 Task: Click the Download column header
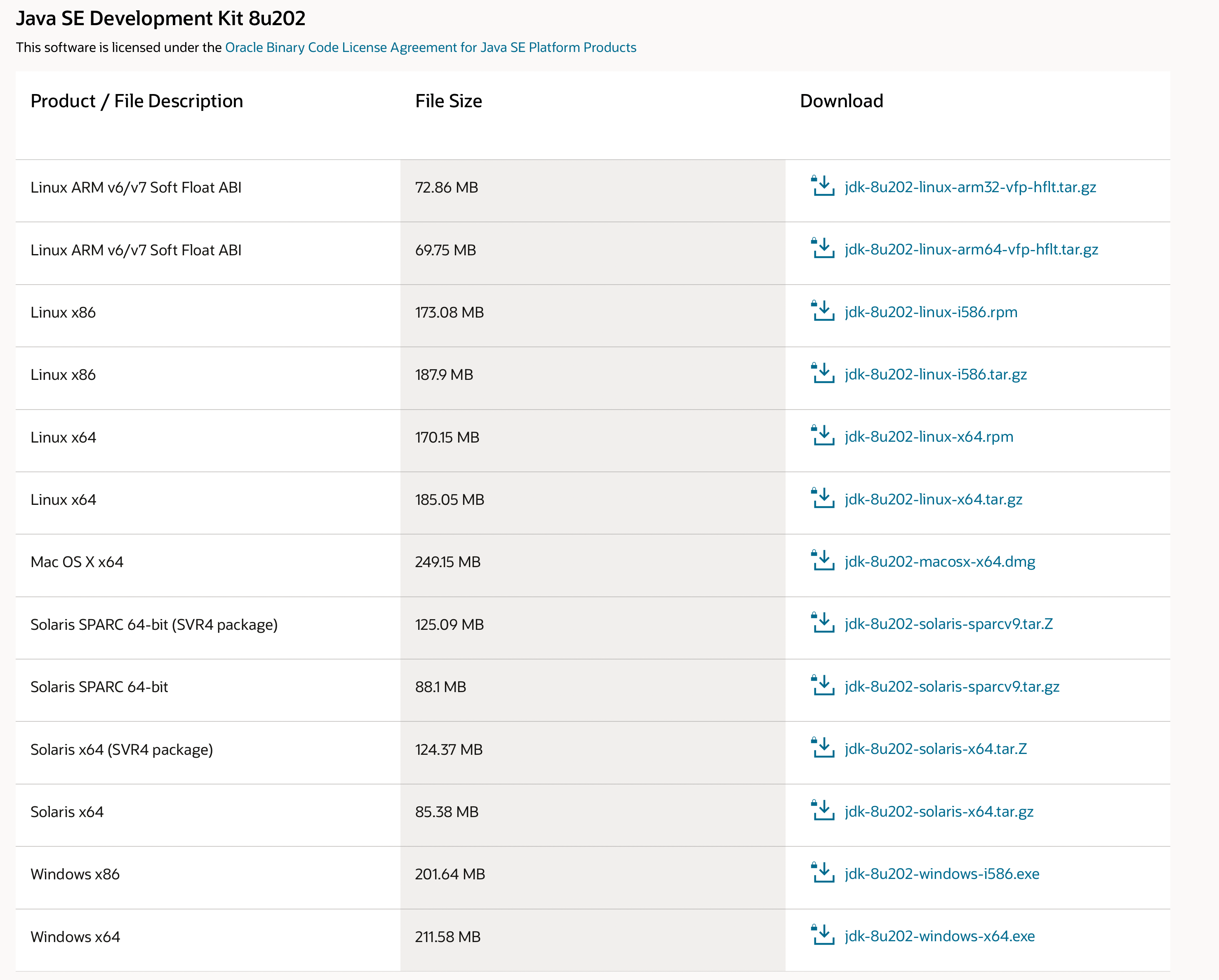(841, 101)
